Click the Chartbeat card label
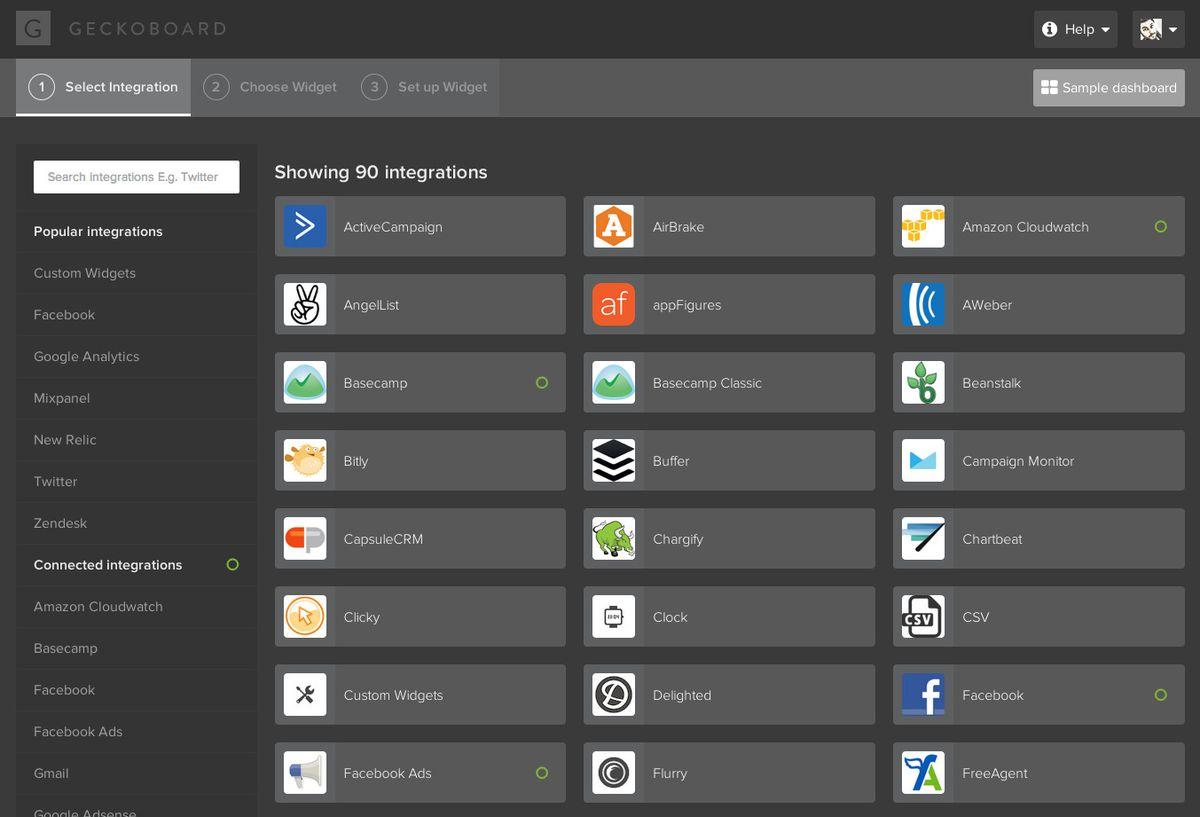This screenshot has height=817, width=1200. click(x=992, y=539)
